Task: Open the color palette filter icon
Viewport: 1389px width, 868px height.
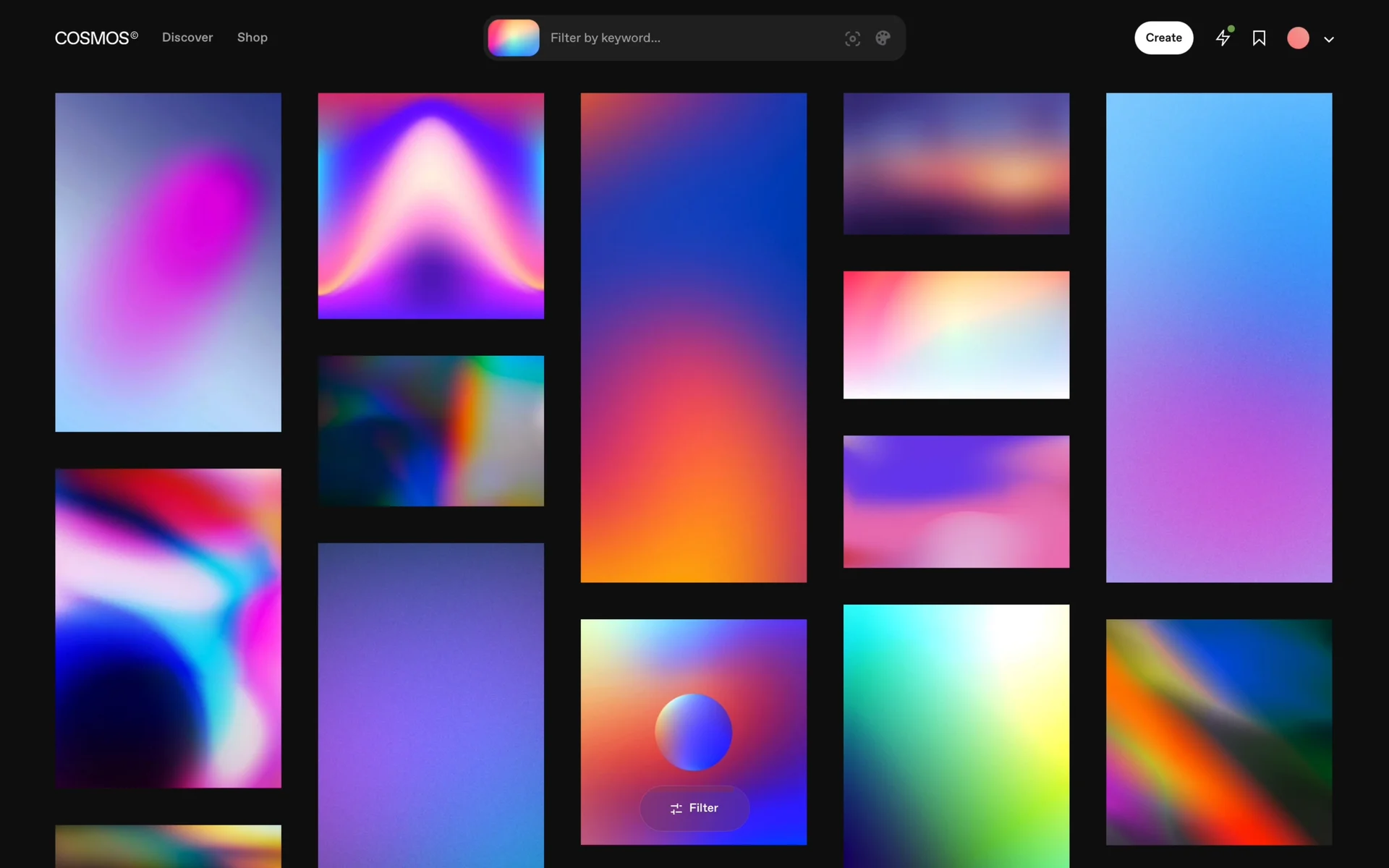Action: pyautogui.click(x=883, y=38)
